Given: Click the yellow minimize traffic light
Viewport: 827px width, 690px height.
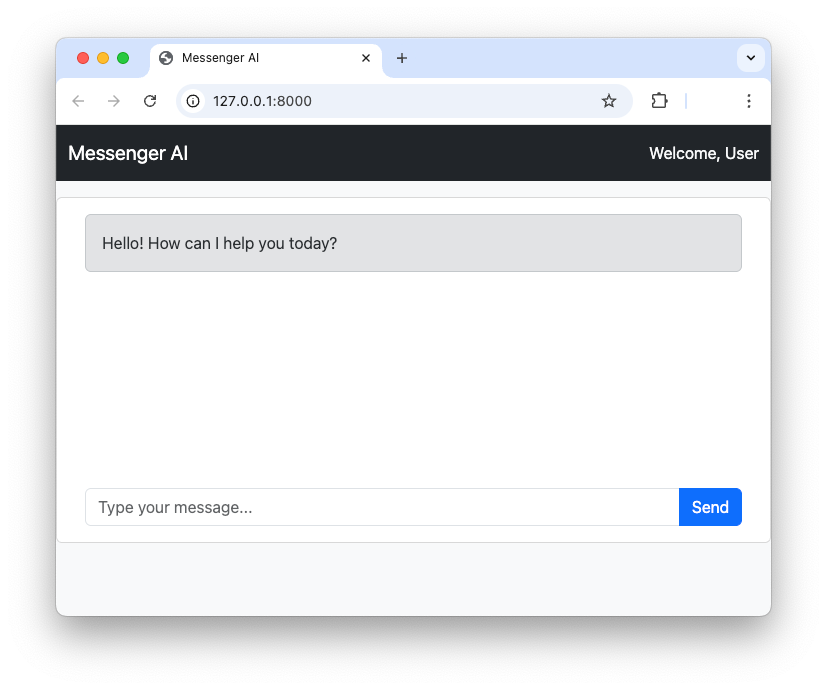Looking at the screenshot, I should (x=102, y=58).
